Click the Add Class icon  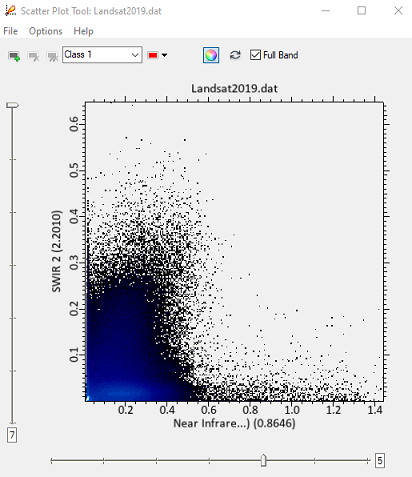[14, 56]
